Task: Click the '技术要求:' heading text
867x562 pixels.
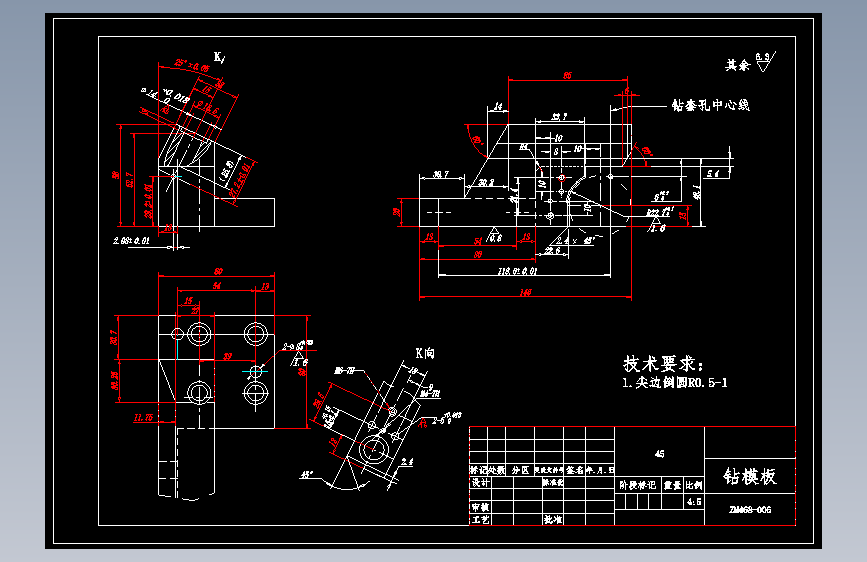Action: pyautogui.click(x=663, y=363)
